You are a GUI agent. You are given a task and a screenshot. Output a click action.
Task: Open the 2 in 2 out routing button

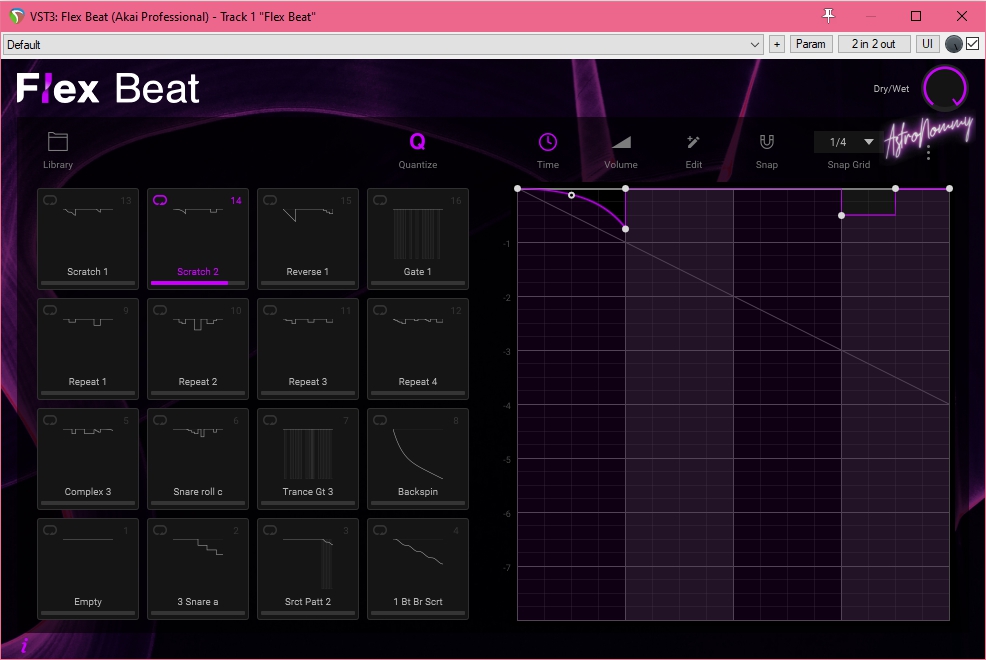coord(874,44)
